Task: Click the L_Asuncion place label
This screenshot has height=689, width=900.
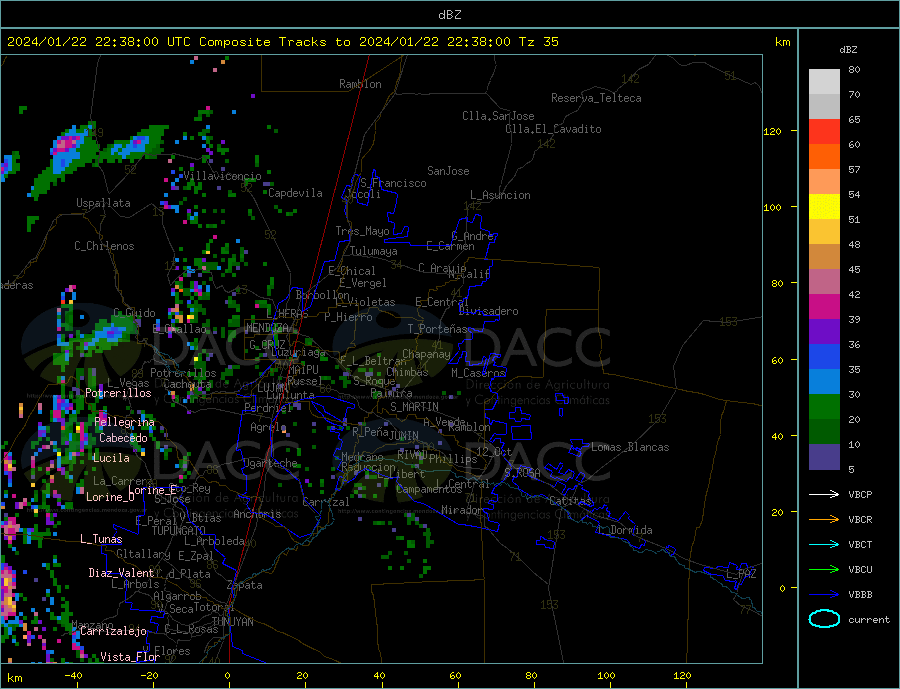Action: pyautogui.click(x=500, y=195)
